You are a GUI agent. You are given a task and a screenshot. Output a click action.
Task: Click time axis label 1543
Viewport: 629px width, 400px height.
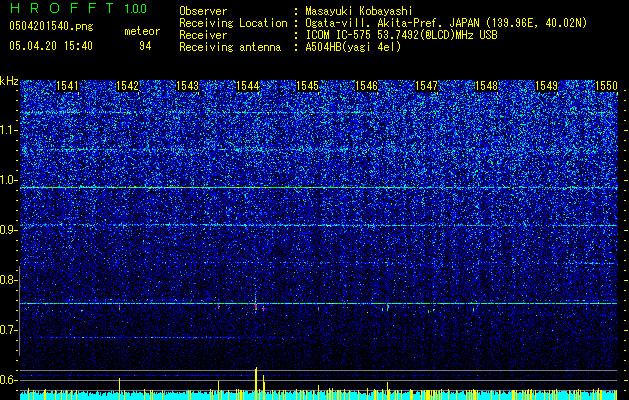pos(187,86)
